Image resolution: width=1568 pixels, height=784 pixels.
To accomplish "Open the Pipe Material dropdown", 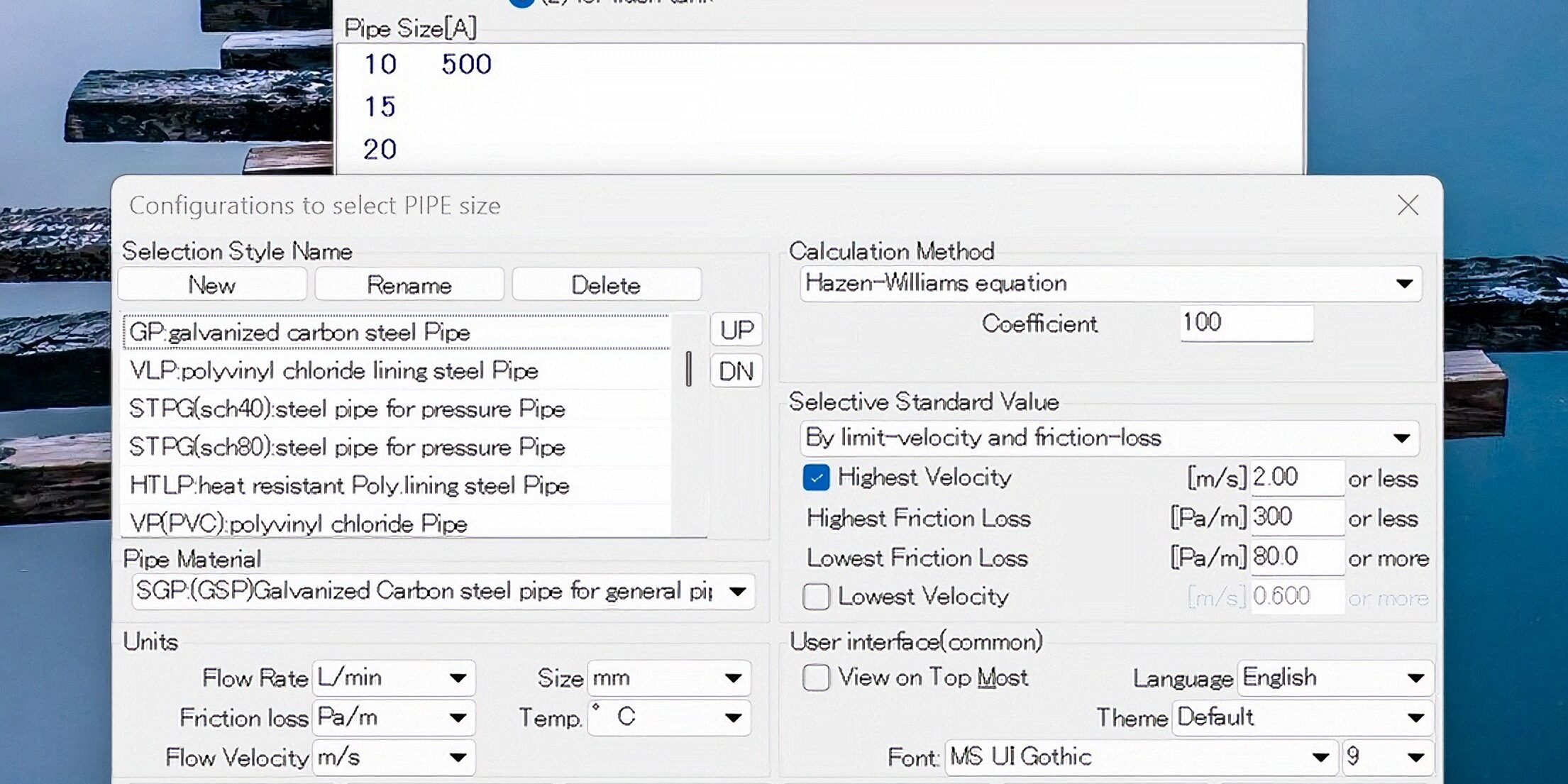I will click(443, 591).
